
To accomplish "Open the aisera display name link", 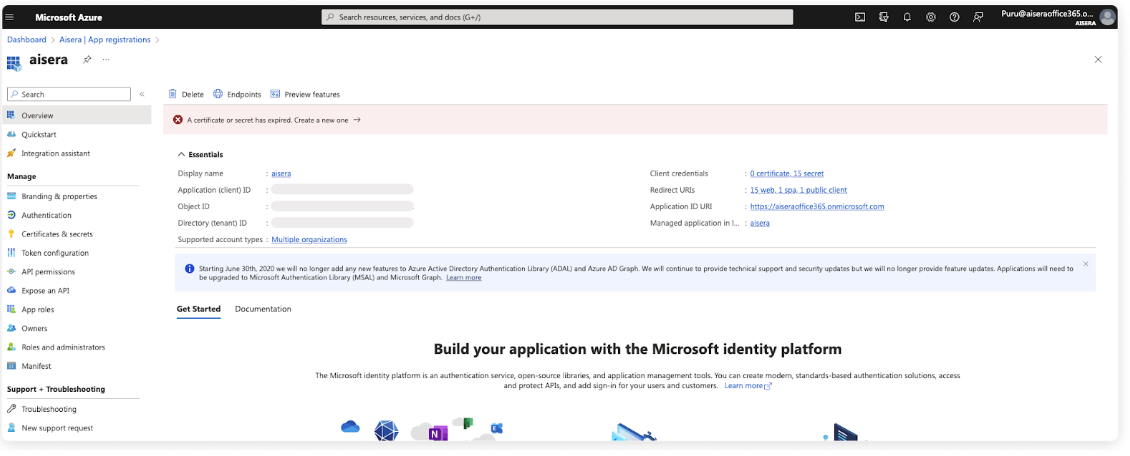I will [x=281, y=174].
